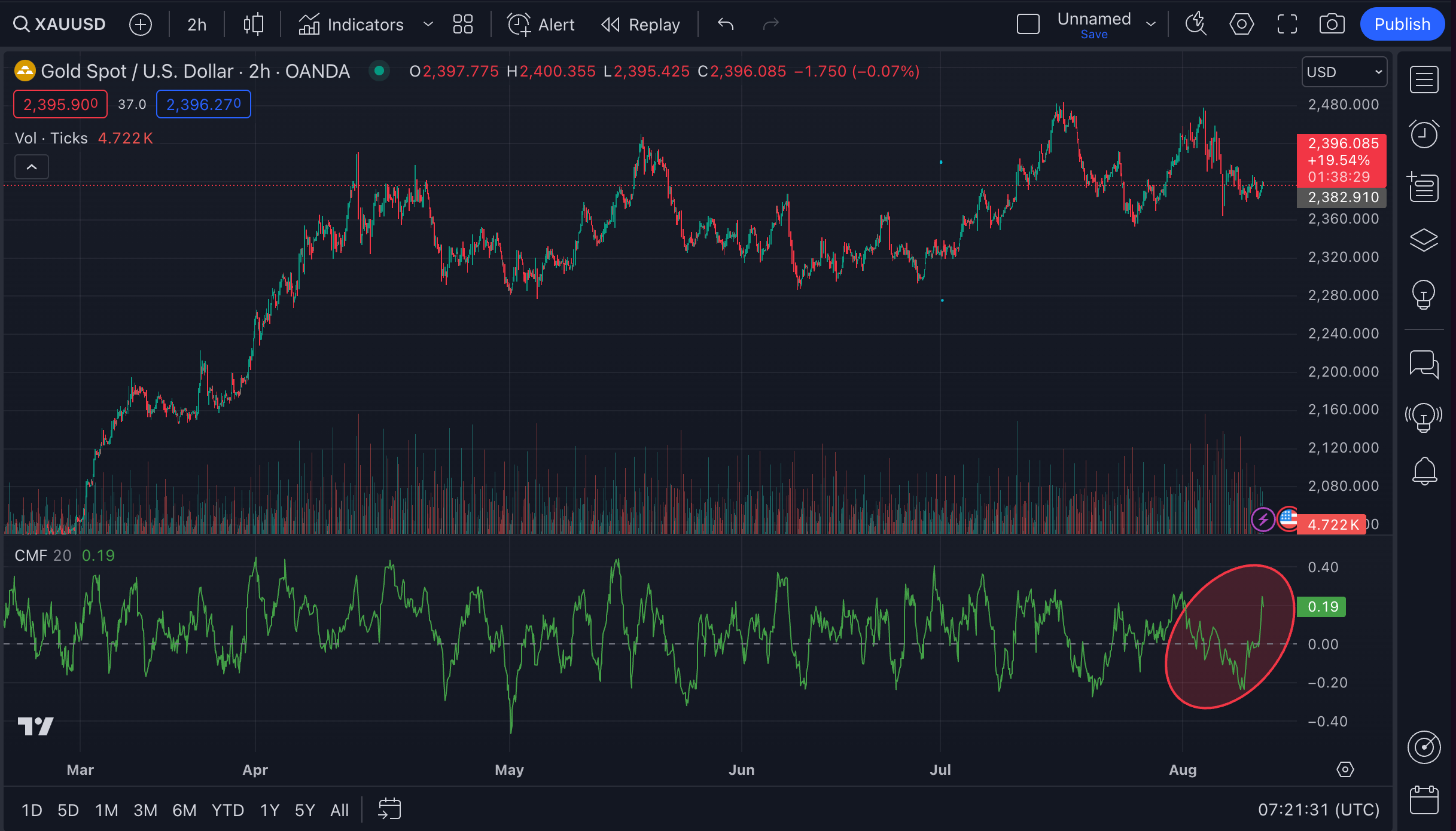Image resolution: width=1456 pixels, height=831 pixels.
Task: Expand the USD currency dropdown
Action: [x=1344, y=72]
